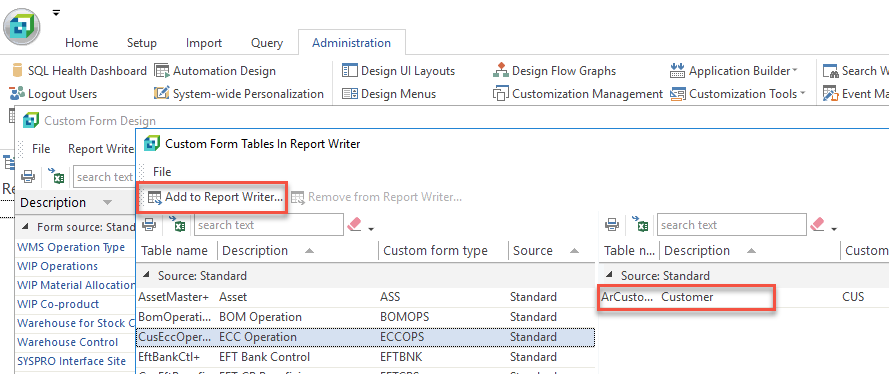This screenshot has width=889, height=374.
Task: Open SQL Health Dashboard
Action: coord(78,71)
